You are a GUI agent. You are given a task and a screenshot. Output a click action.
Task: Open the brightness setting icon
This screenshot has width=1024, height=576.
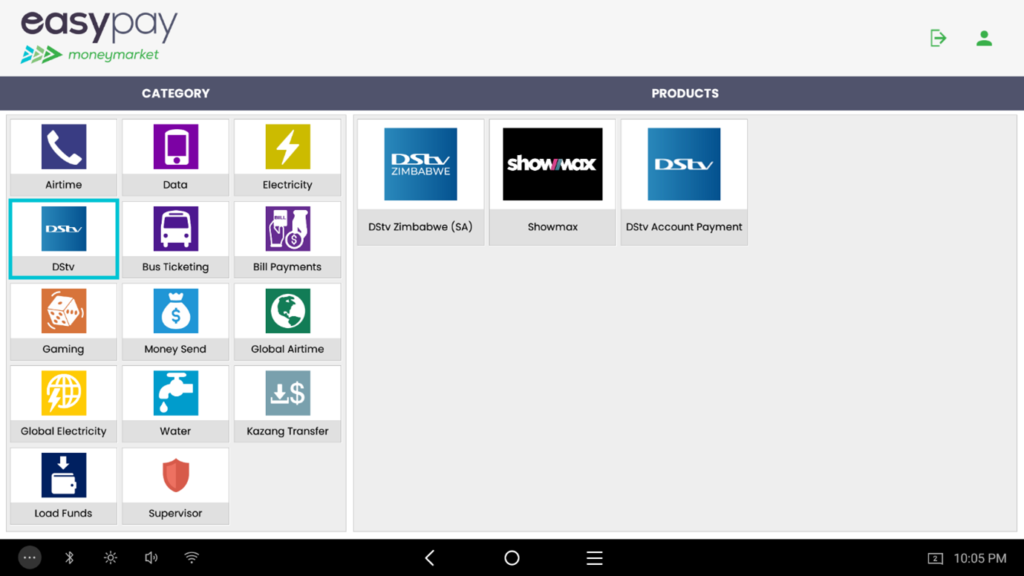pyautogui.click(x=110, y=558)
